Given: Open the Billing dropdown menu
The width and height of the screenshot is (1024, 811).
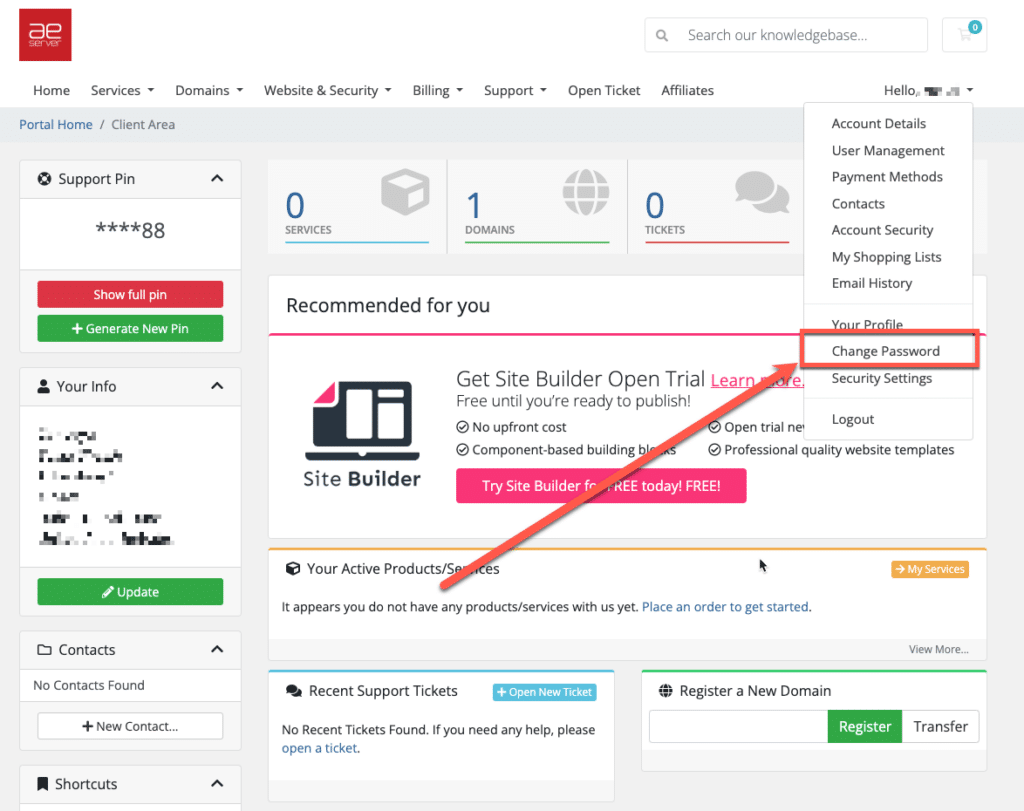Looking at the screenshot, I should [x=437, y=90].
